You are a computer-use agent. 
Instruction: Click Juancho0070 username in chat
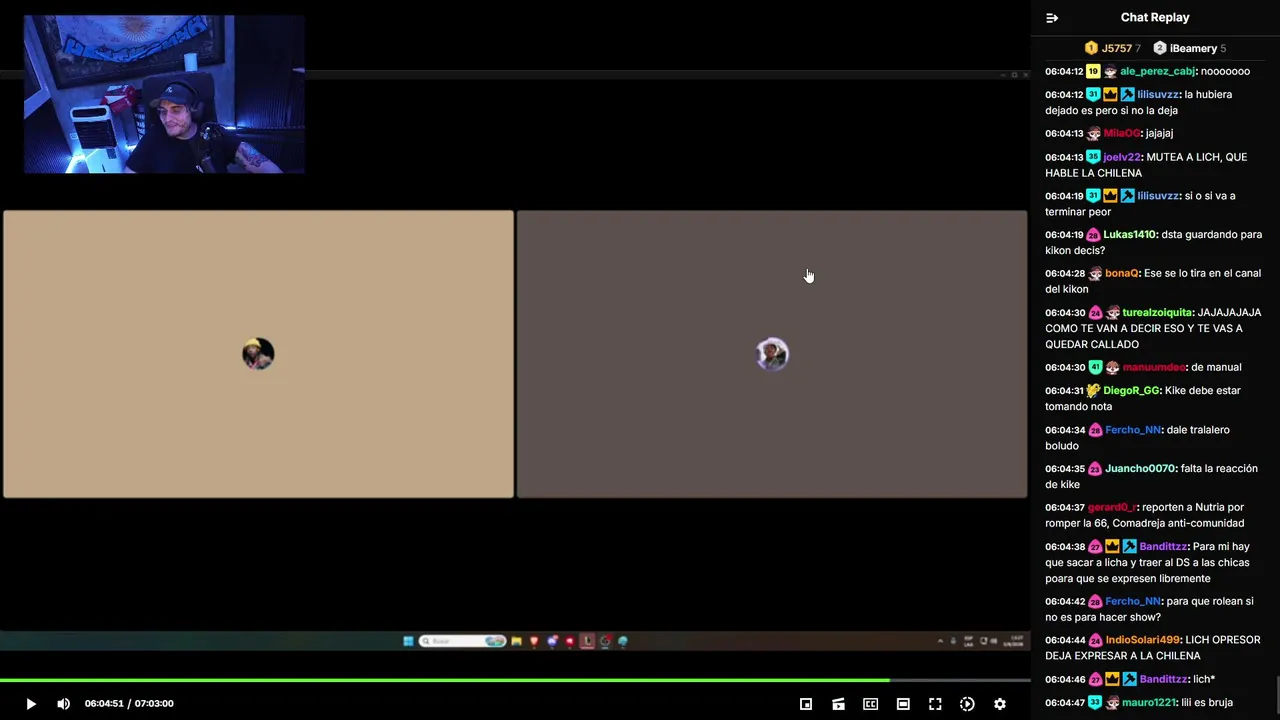(1140, 469)
